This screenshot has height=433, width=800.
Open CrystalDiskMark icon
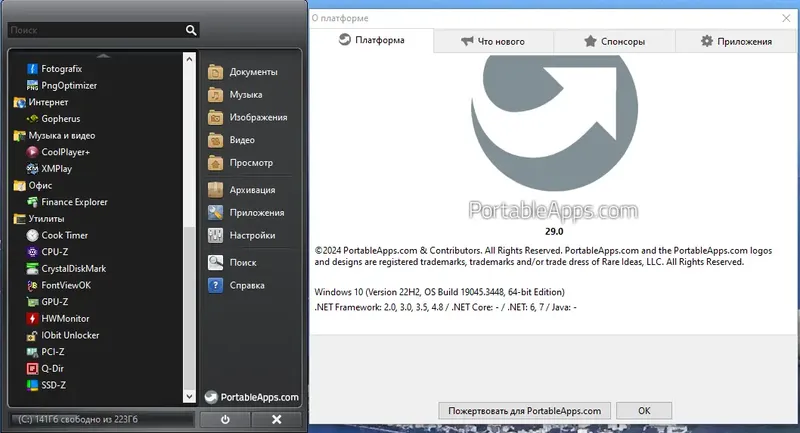[x=32, y=268]
